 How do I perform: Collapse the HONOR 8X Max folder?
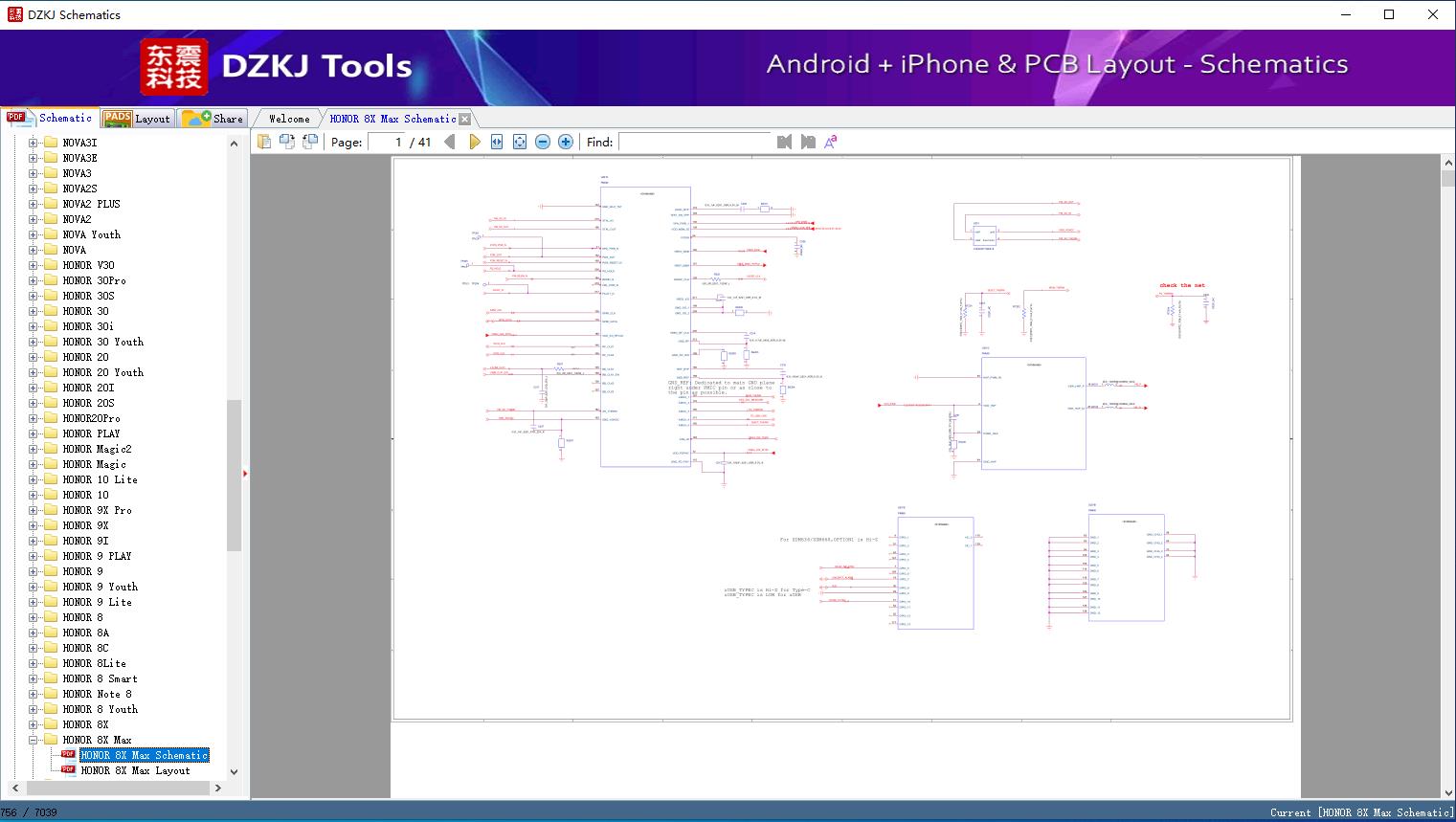34,740
